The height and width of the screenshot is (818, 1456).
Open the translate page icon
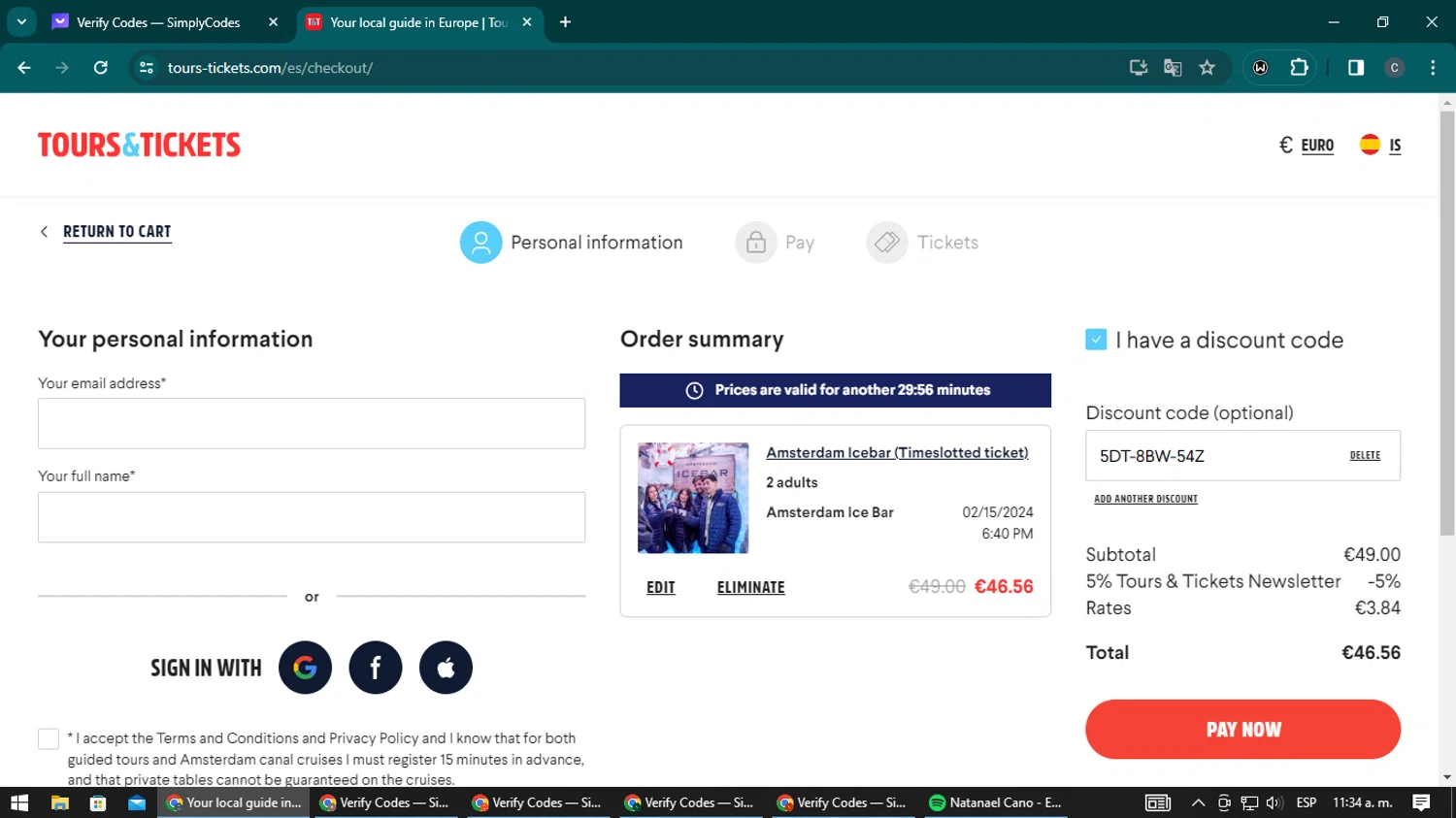1173,68
